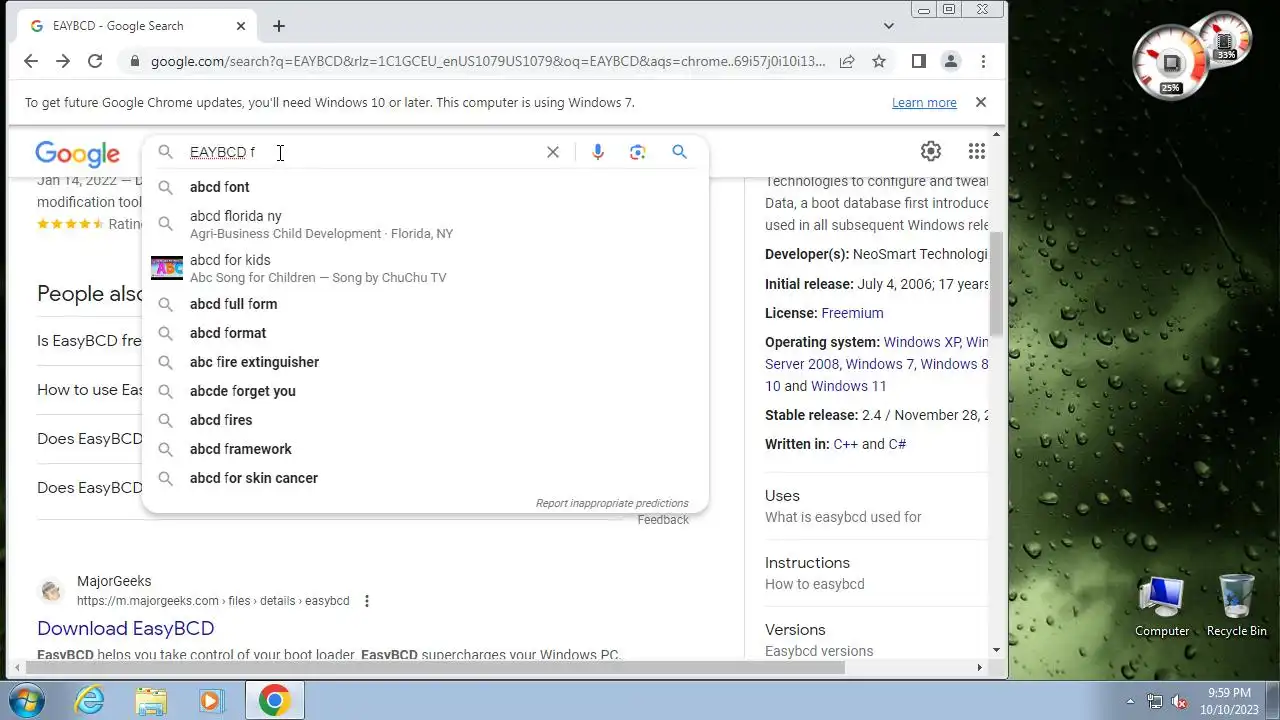
Task: Select suggestion 'abcd for kids'
Action: pos(425,268)
